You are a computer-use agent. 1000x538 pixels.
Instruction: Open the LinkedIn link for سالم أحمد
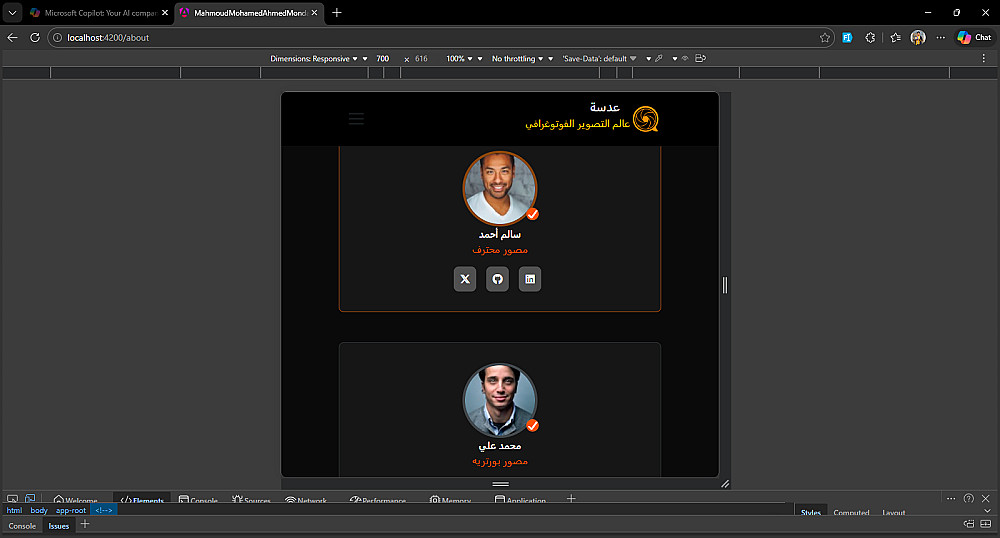530,279
